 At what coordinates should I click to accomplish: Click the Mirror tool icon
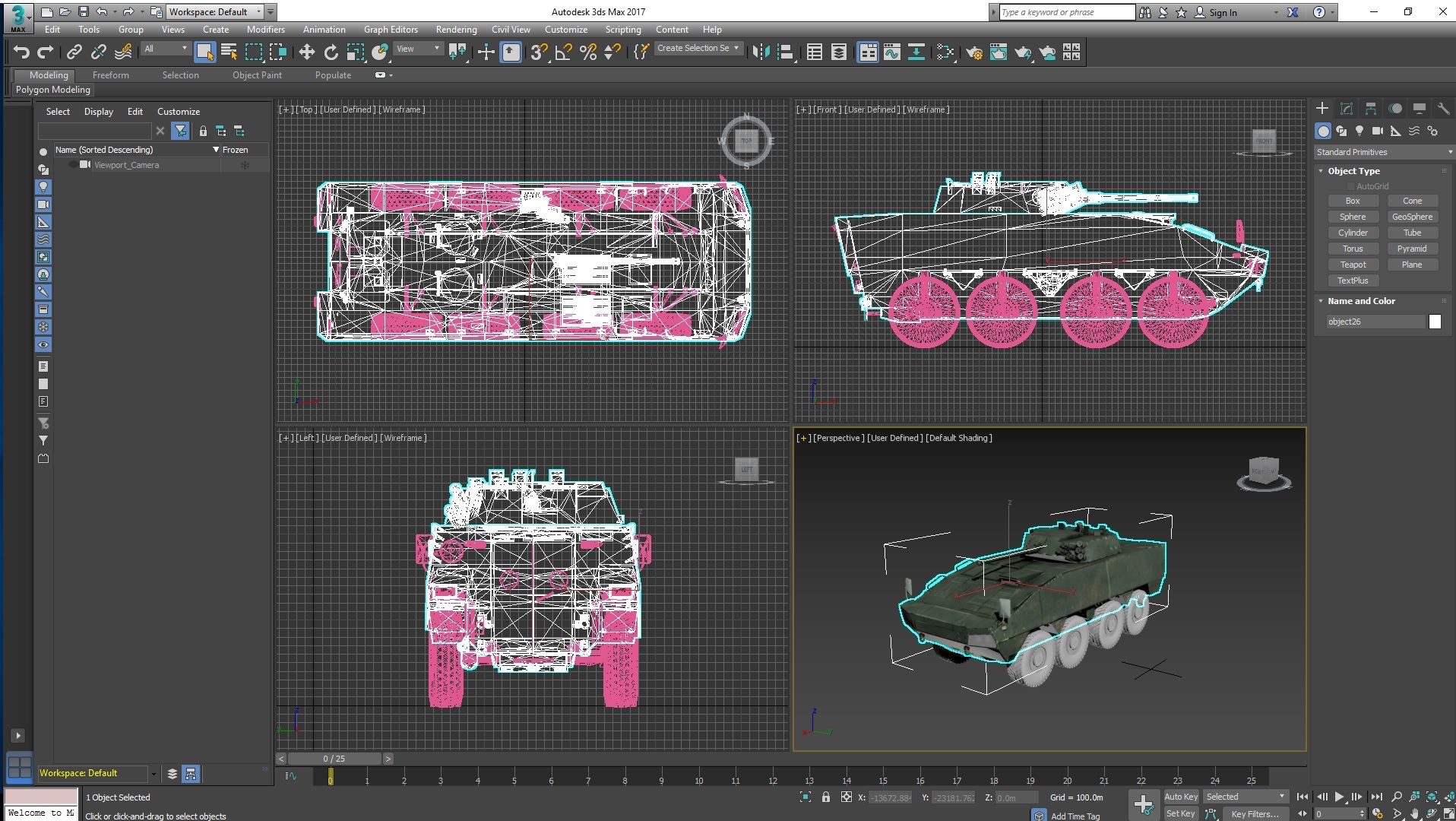[761, 52]
